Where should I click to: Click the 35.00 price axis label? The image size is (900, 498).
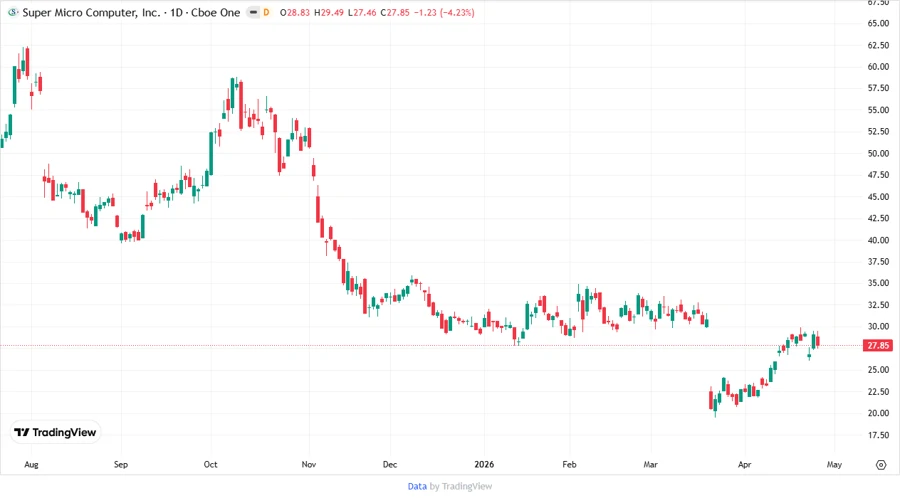[878, 283]
